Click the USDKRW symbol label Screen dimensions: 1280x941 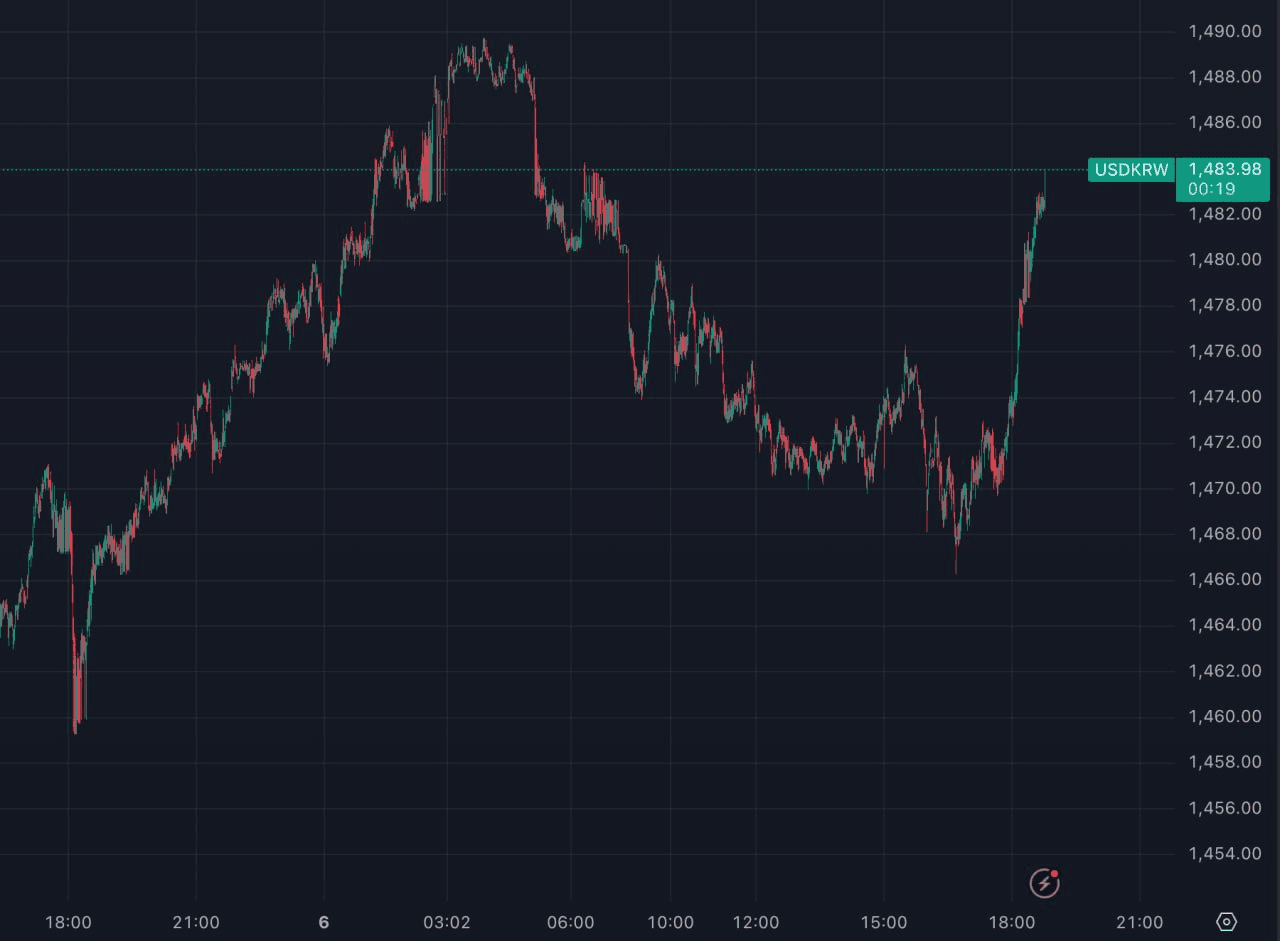pos(1131,170)
